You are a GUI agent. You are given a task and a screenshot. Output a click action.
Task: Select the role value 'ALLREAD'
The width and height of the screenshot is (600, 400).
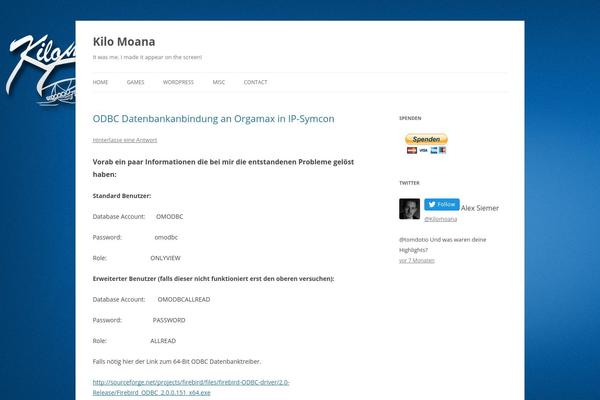point(163,341)
